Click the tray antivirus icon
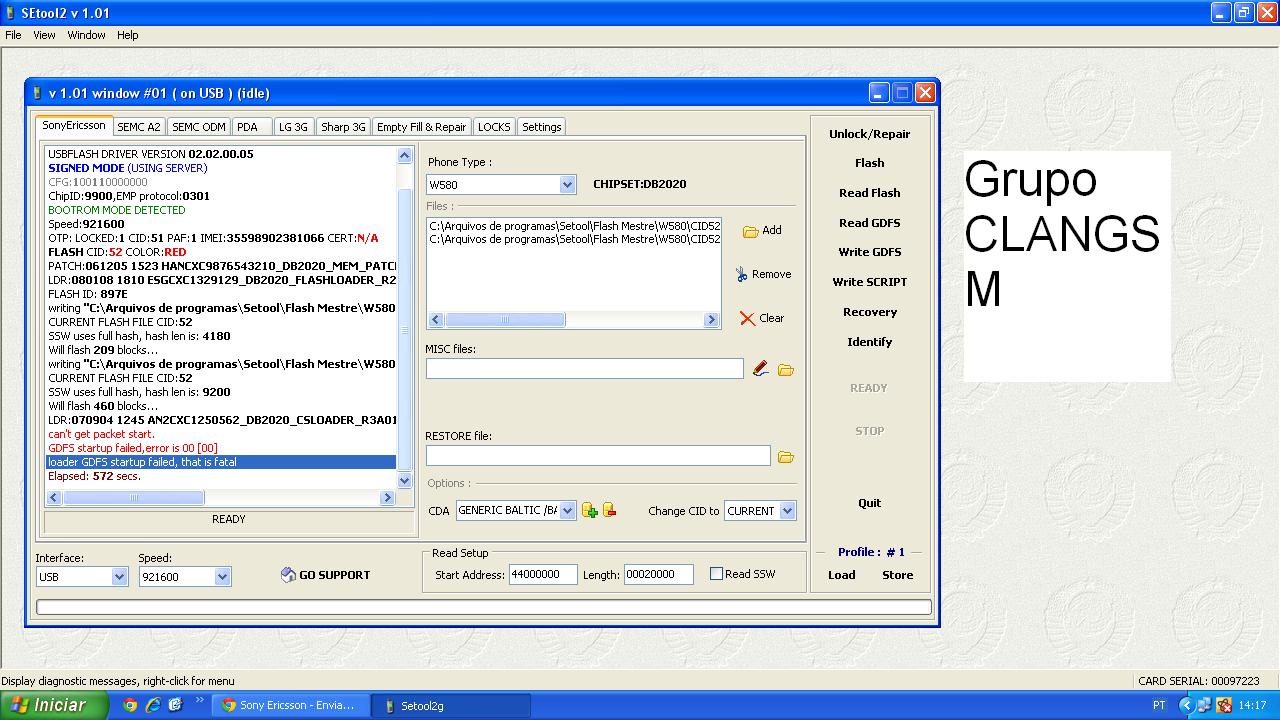1280x720 pixels. point(1223,705)
